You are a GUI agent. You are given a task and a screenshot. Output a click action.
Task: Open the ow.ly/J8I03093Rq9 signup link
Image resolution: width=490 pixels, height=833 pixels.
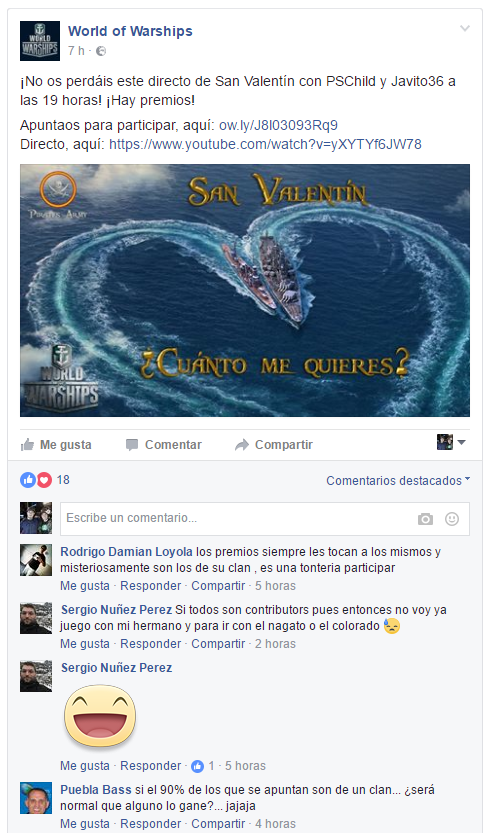[x=278, y=125]
